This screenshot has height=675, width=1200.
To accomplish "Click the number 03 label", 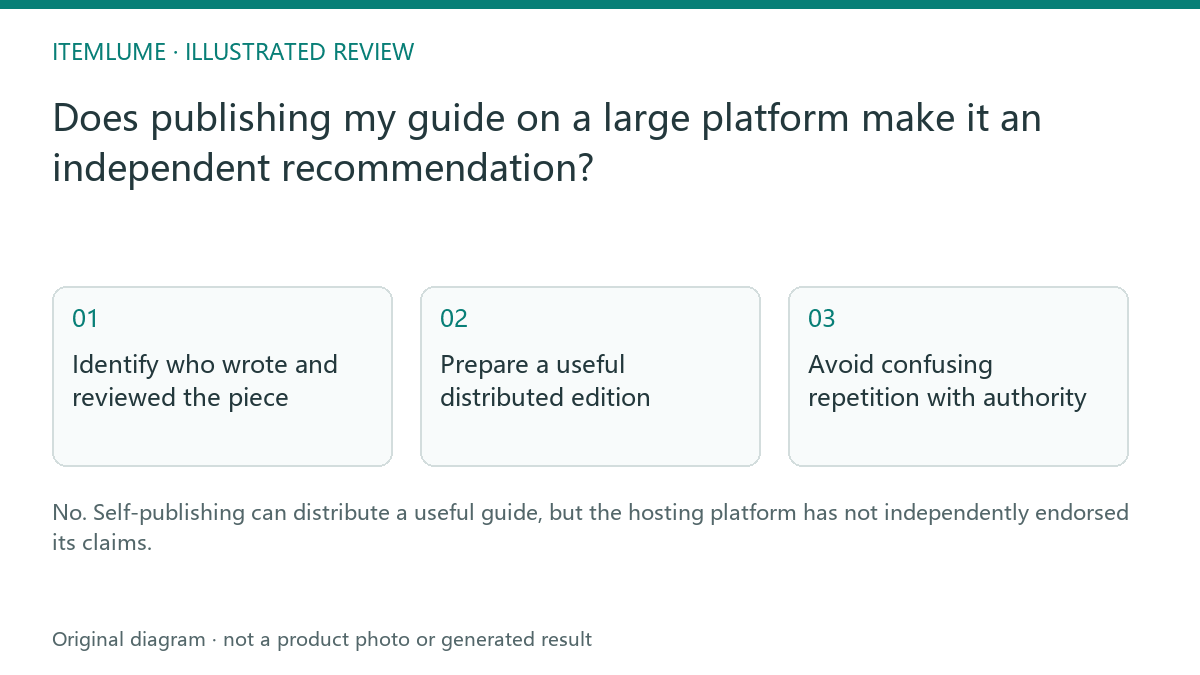I will point(822,319).
